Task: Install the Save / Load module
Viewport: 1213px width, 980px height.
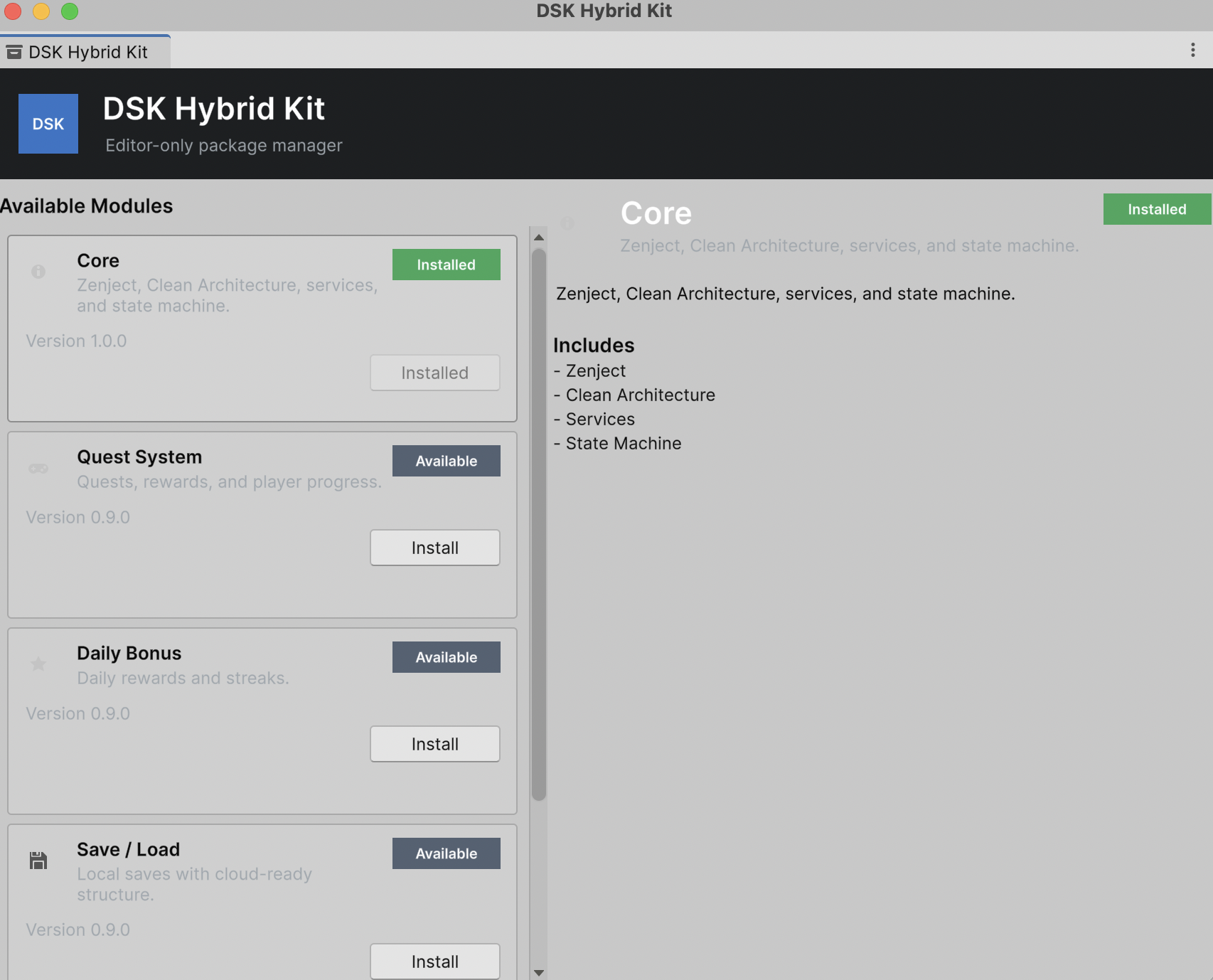Action: (435, 962)
